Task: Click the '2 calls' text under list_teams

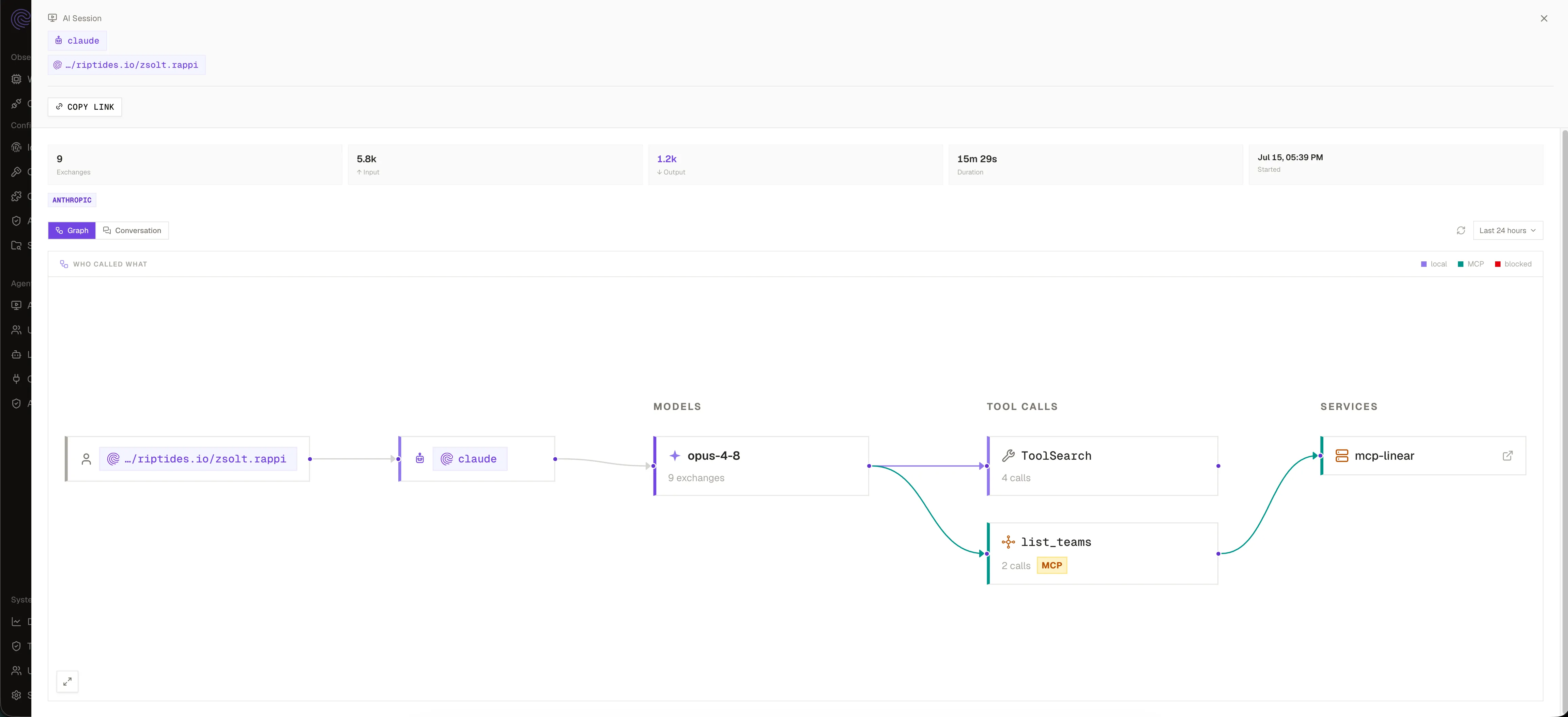Action: click(1016, 565)
